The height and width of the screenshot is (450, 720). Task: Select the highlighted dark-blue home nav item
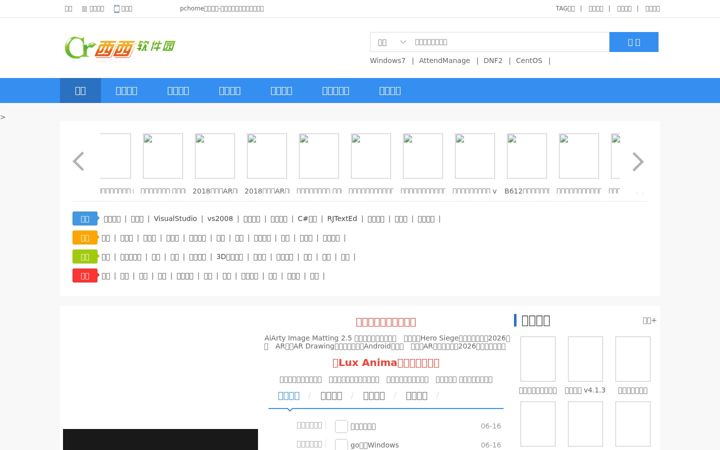(x=80, y=91)
